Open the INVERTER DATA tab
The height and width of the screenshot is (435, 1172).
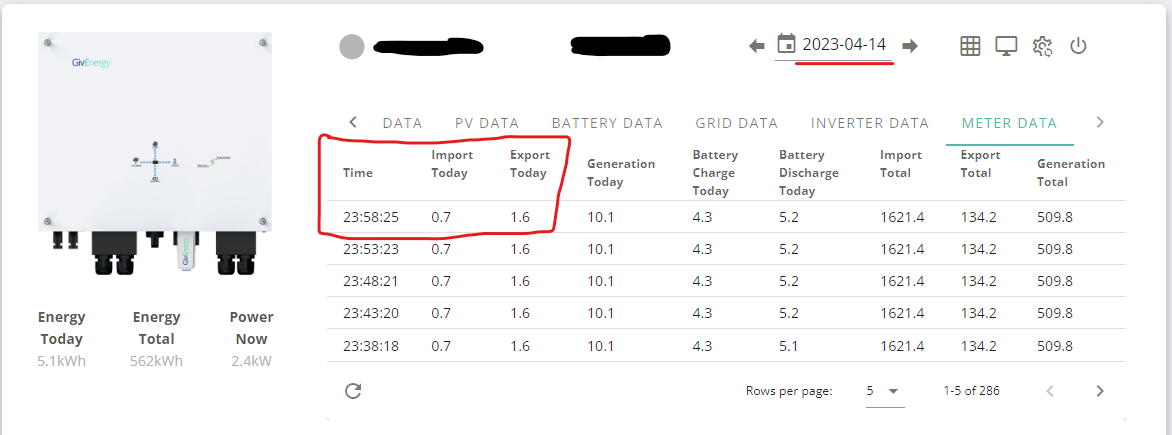pyautogui.click(x=869, y=123)
